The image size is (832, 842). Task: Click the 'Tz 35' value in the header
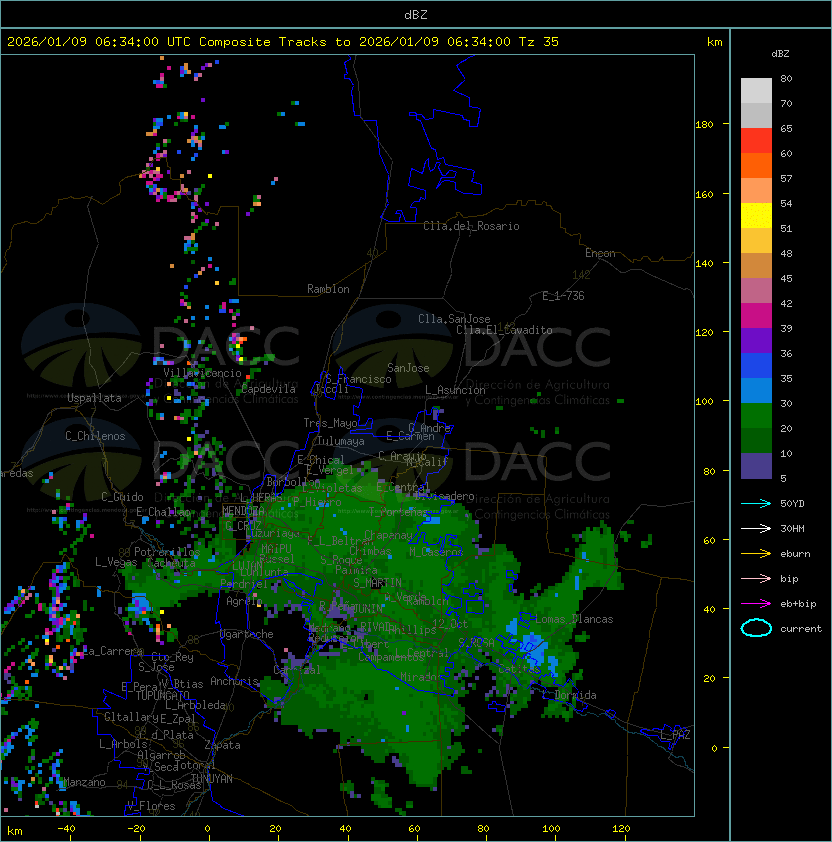click(x=539, y=42)
